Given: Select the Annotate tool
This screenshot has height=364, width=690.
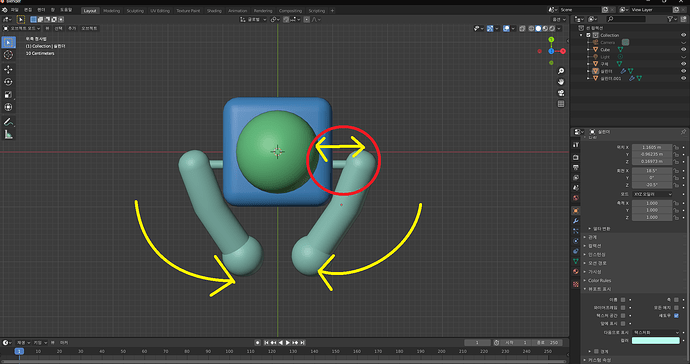Looking at the screenshot, I should click(x=8, y=122).
